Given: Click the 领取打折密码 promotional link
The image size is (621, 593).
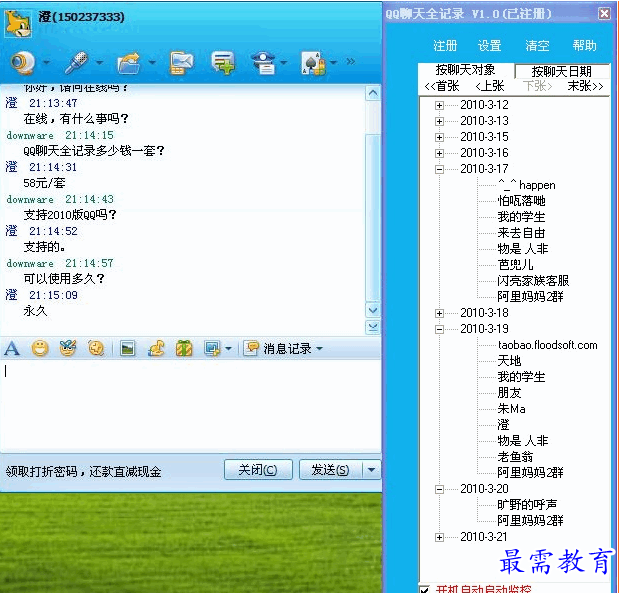Looking at the screenshot, I should pos(84,471).
